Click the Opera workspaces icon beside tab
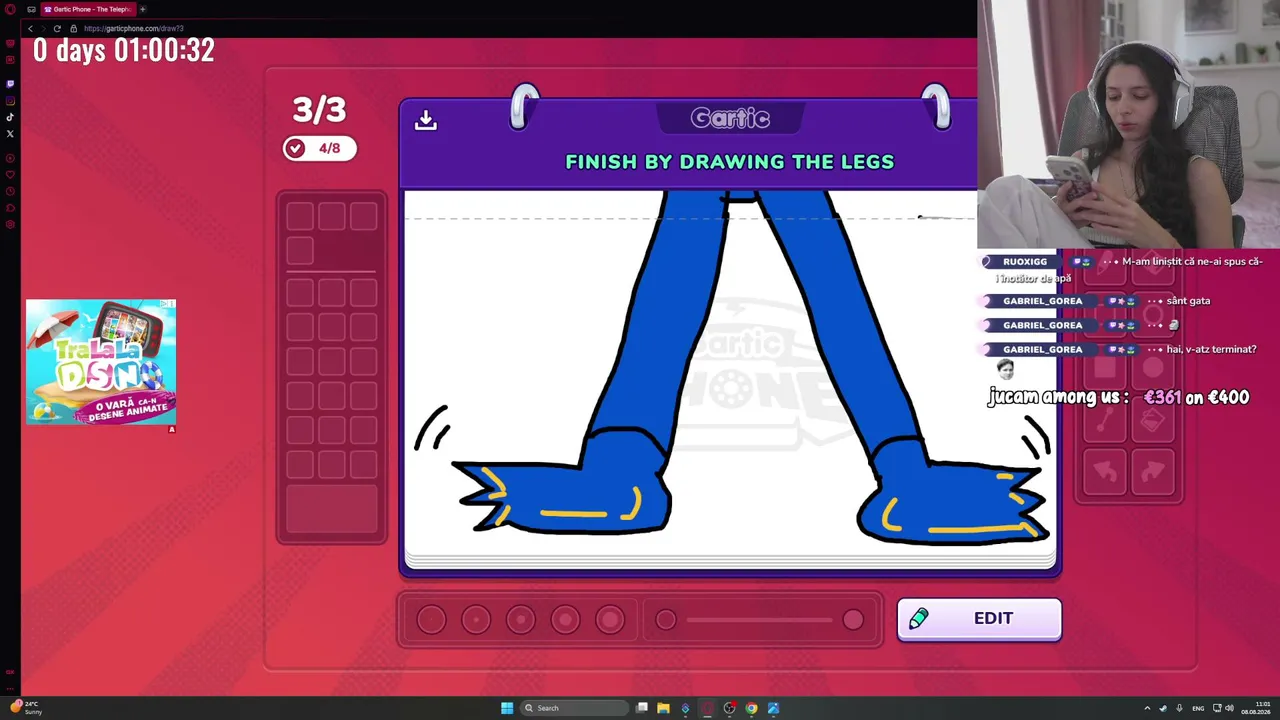 click(x=31, y=9)
